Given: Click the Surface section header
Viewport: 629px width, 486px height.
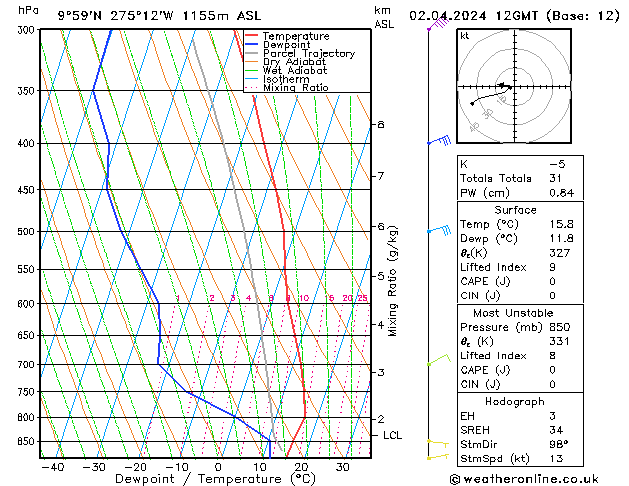Looking at the screenshot, I should [x=515, y=210].
